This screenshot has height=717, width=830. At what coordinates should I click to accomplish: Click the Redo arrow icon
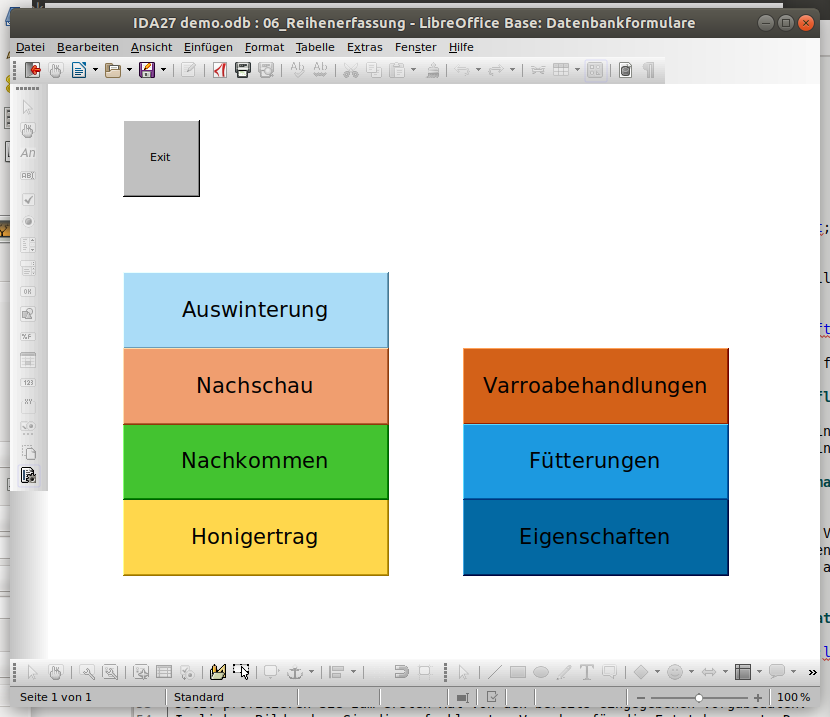(496, 70)
